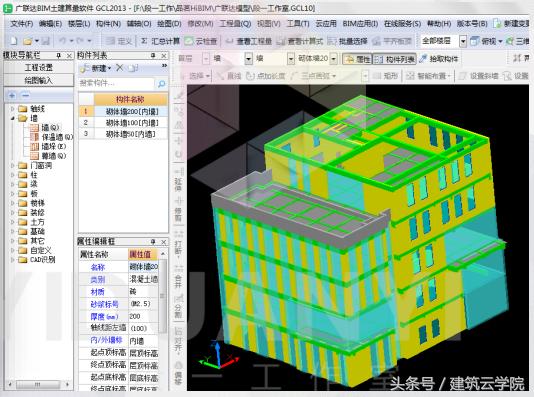Click the minus collapse-all icon in navigator
Image resolution: width=534 pixels, height=397 pixels.
click(x=26, y=95)
